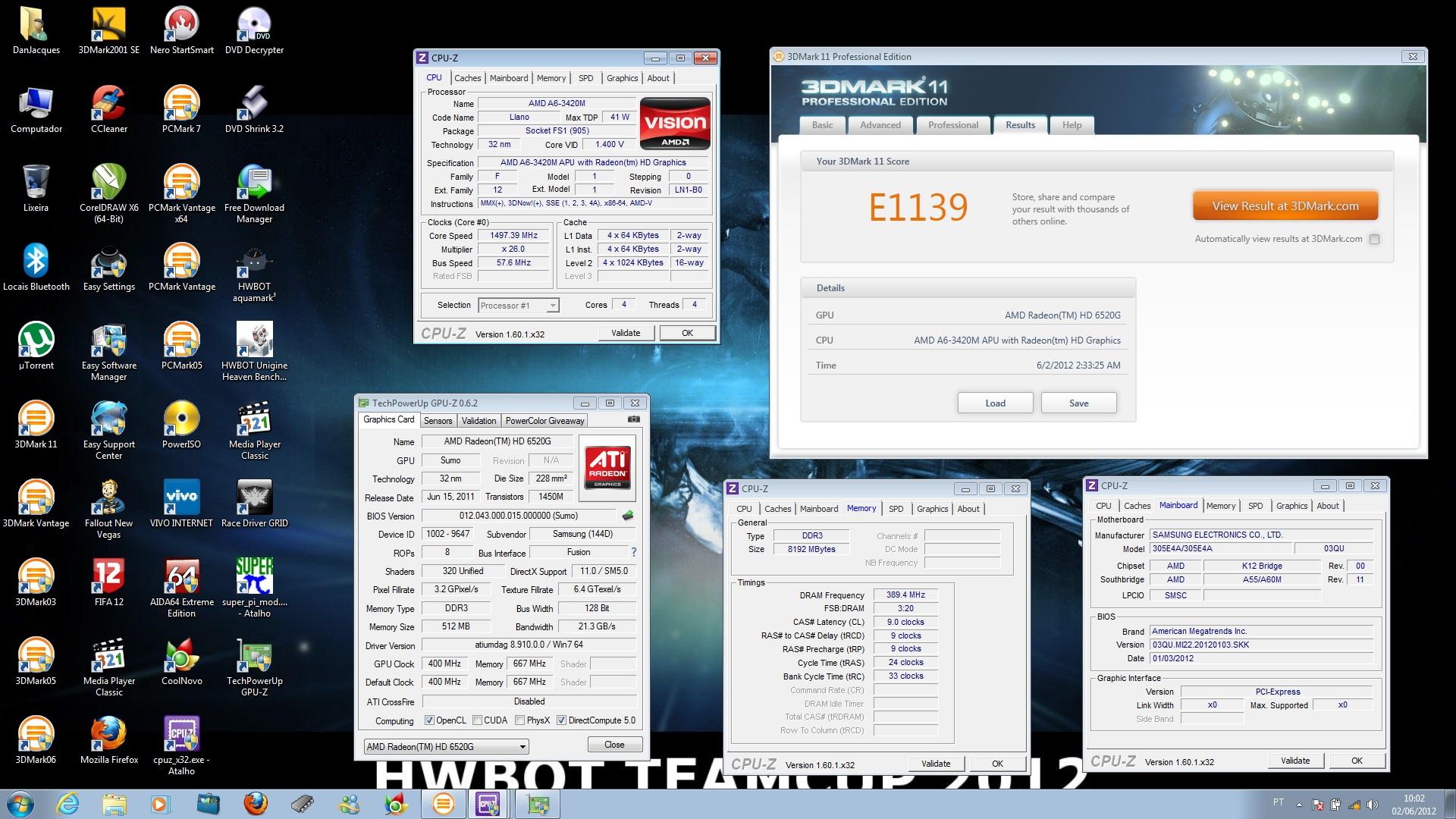Launch Fallout New Vegas shortcut
The image size is (1456, 819).
point(108,509)
